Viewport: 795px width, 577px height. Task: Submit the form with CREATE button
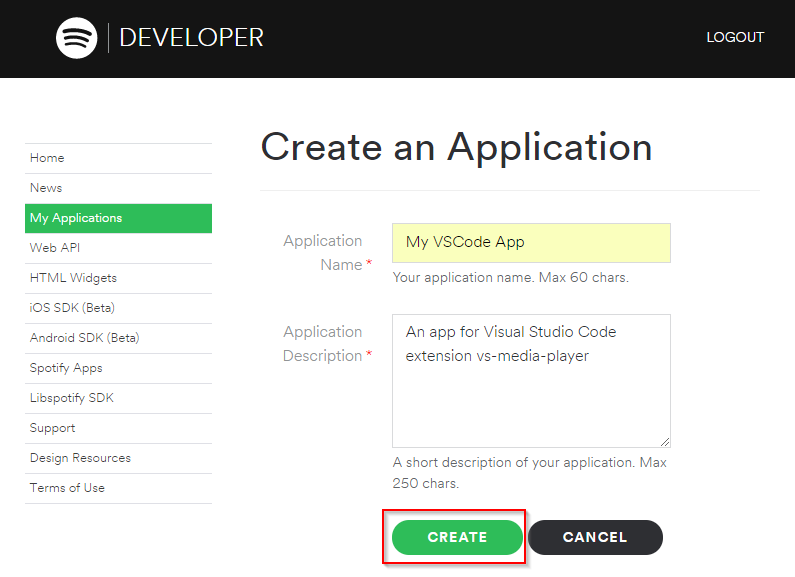(457, 537)
